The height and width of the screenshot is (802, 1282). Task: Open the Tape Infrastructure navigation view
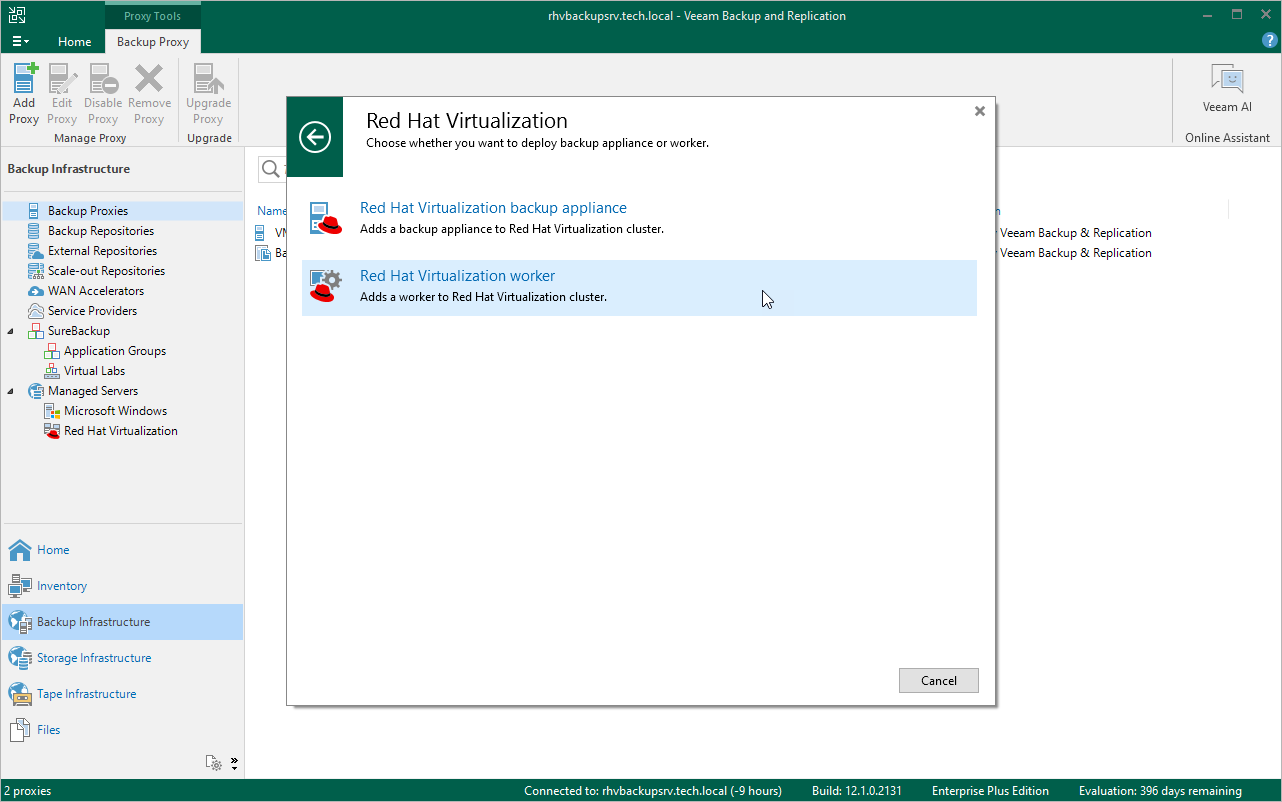122,694
